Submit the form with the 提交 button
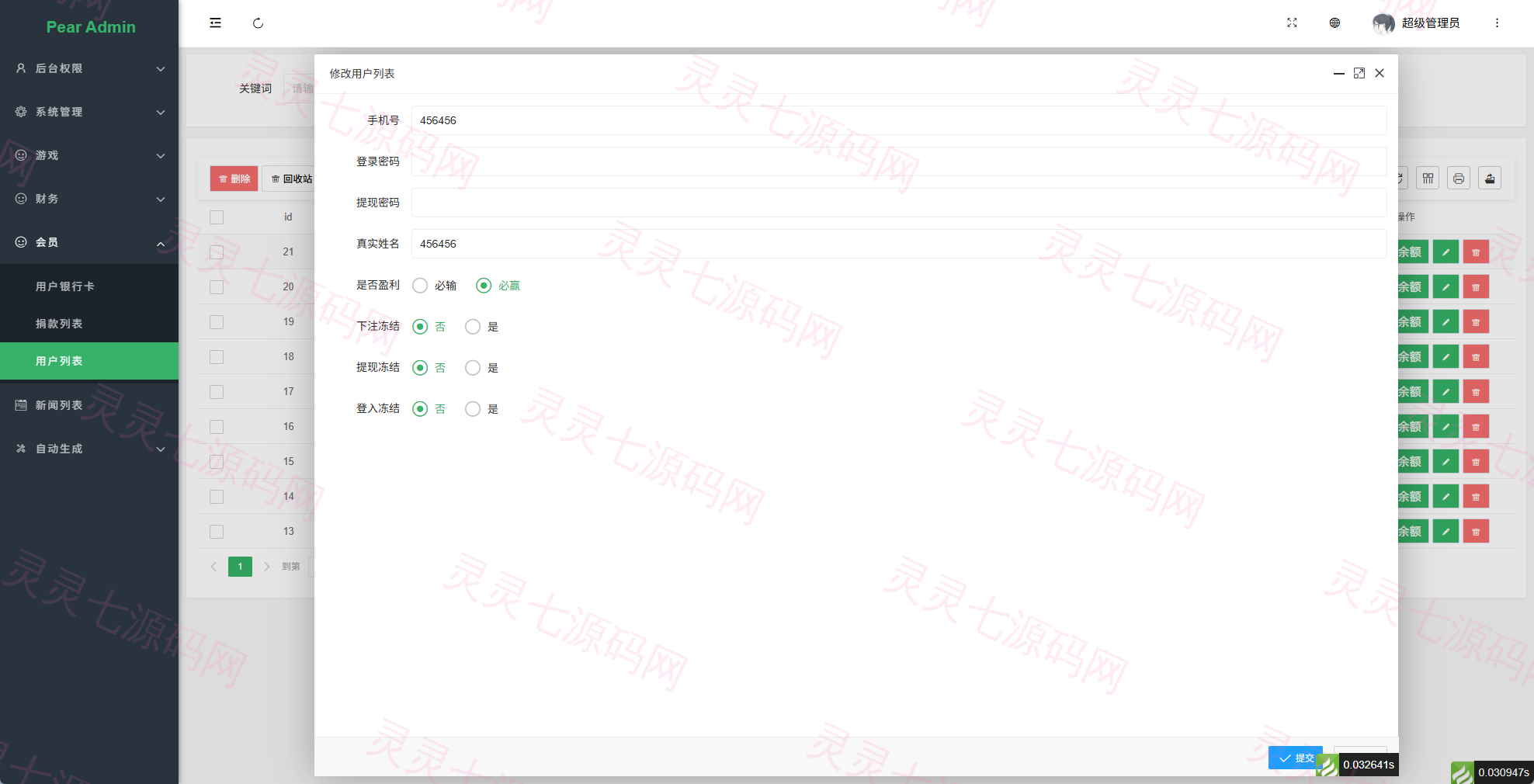The width and height of the screenshot is (1534, 784). pos(1295,758)
